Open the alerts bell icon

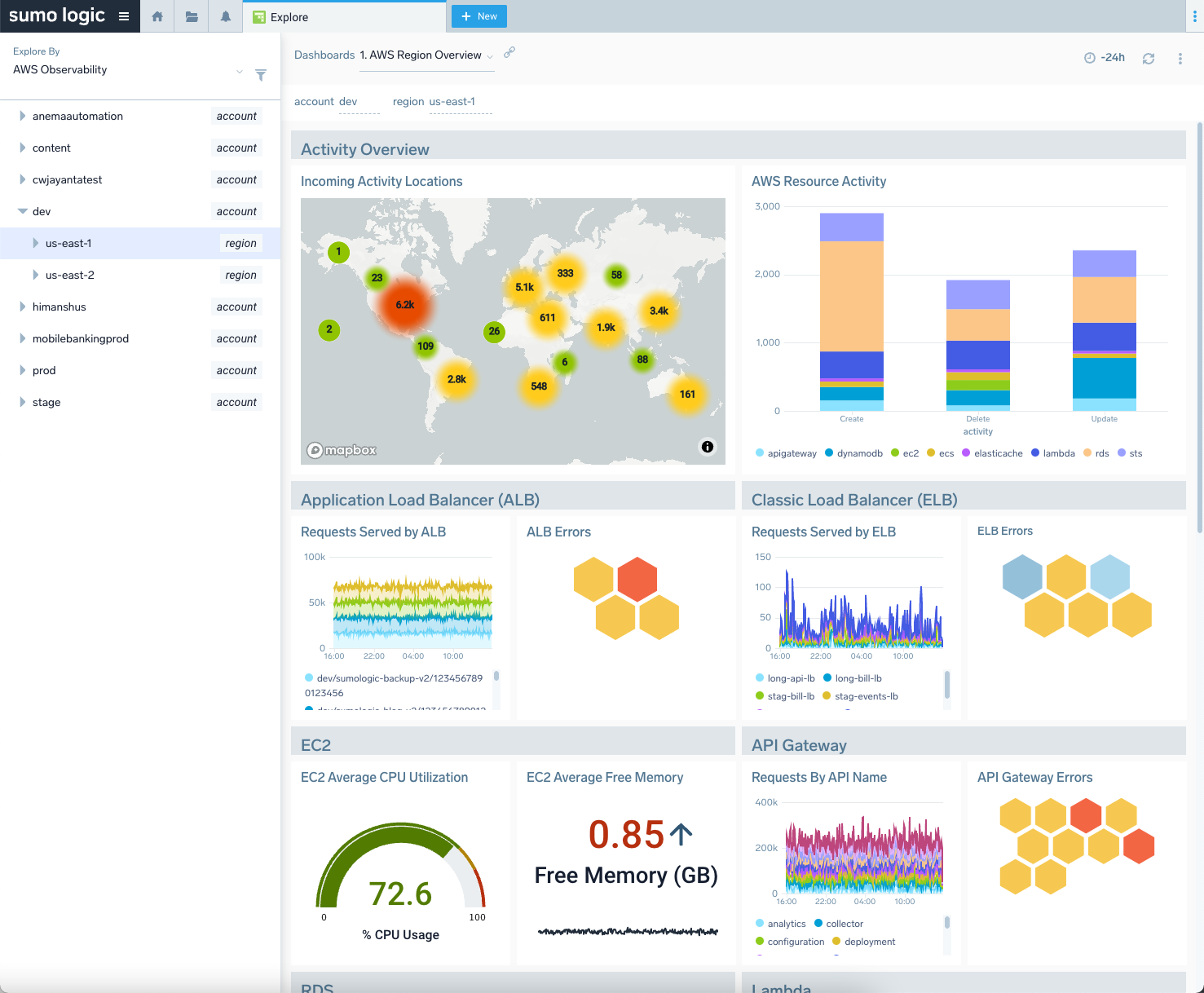(226, 16)
